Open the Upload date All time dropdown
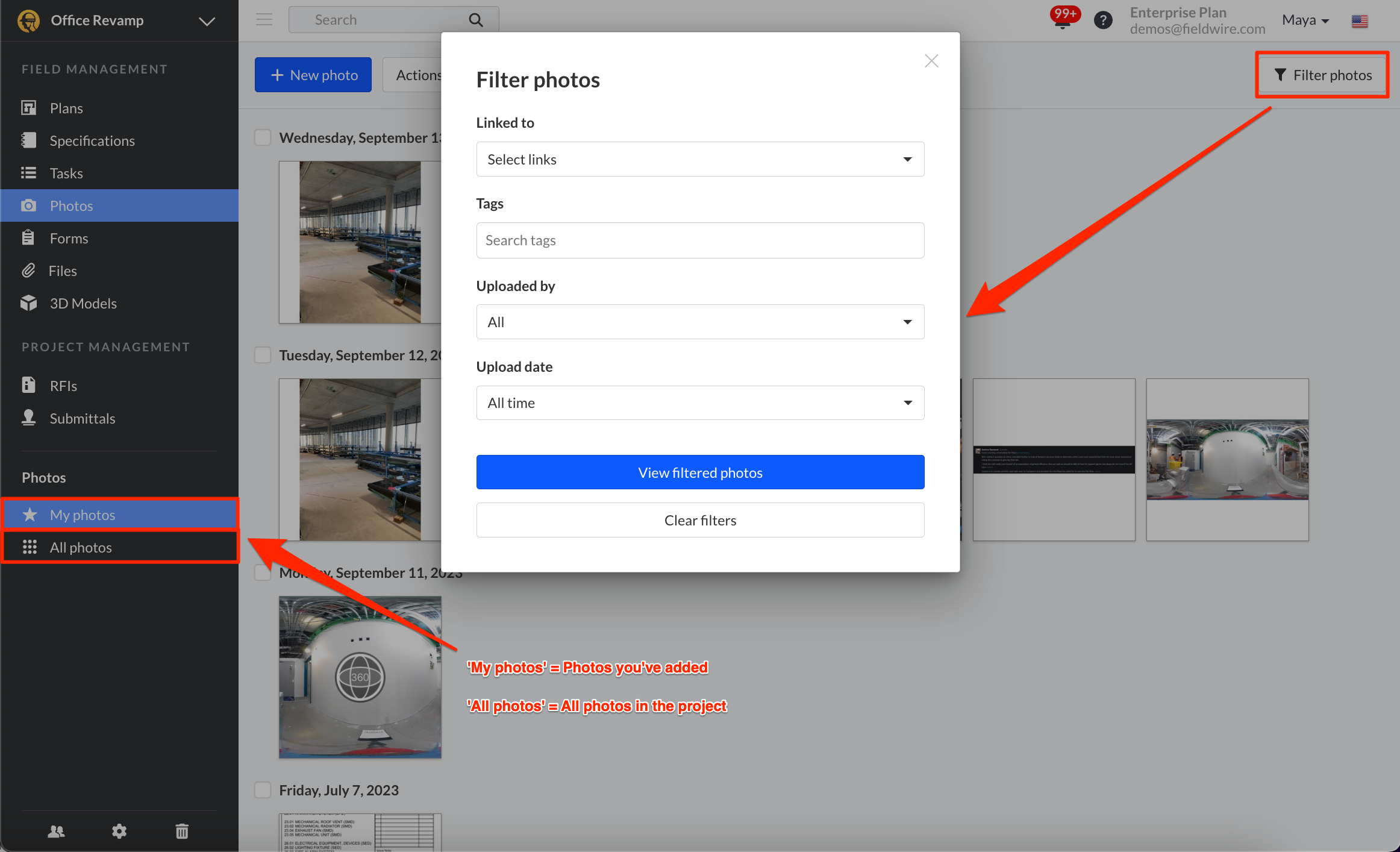Screen dimensions: 1400x852 coord(700,403)
